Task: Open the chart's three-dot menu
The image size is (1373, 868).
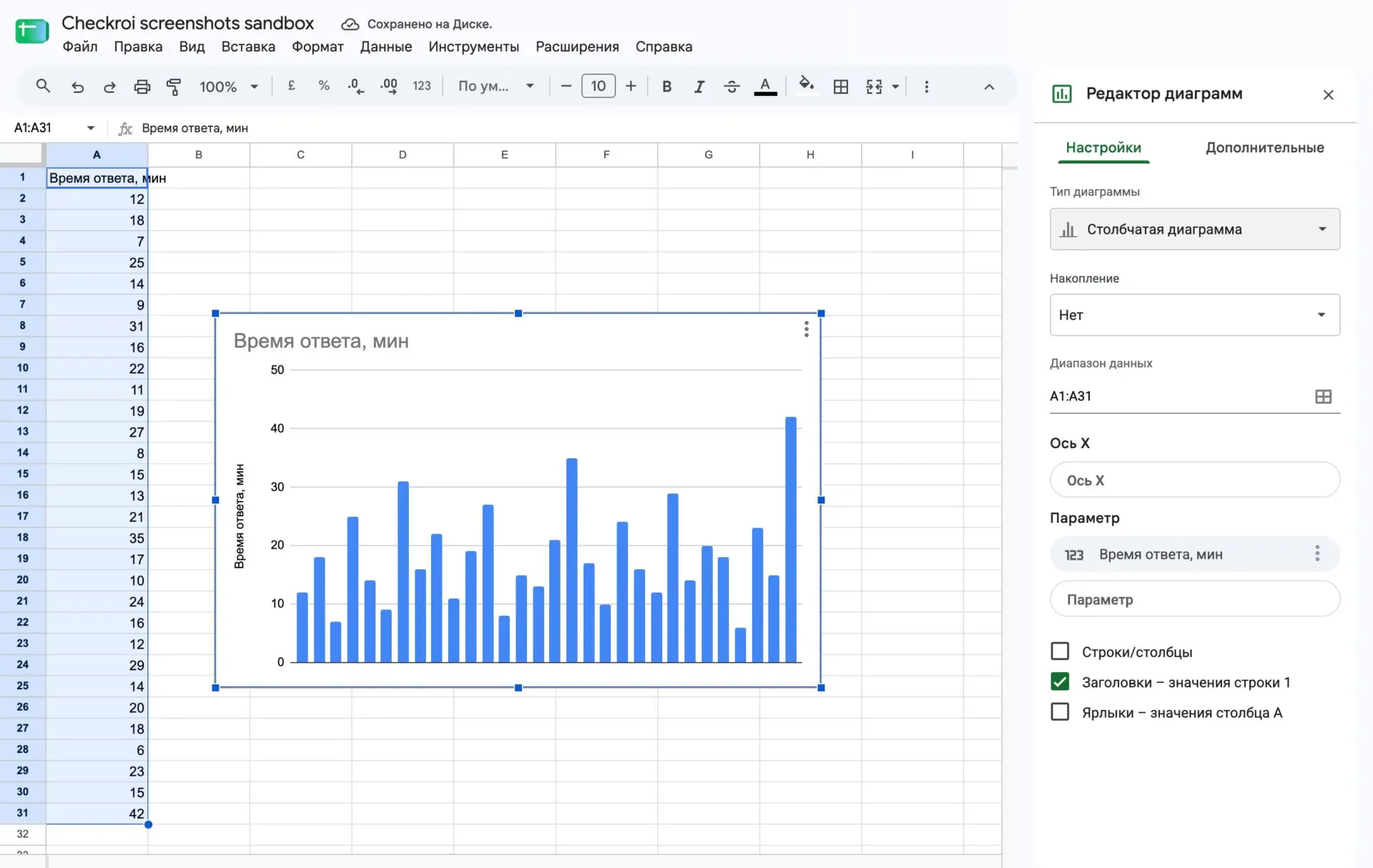Action: tap(806, 329)
